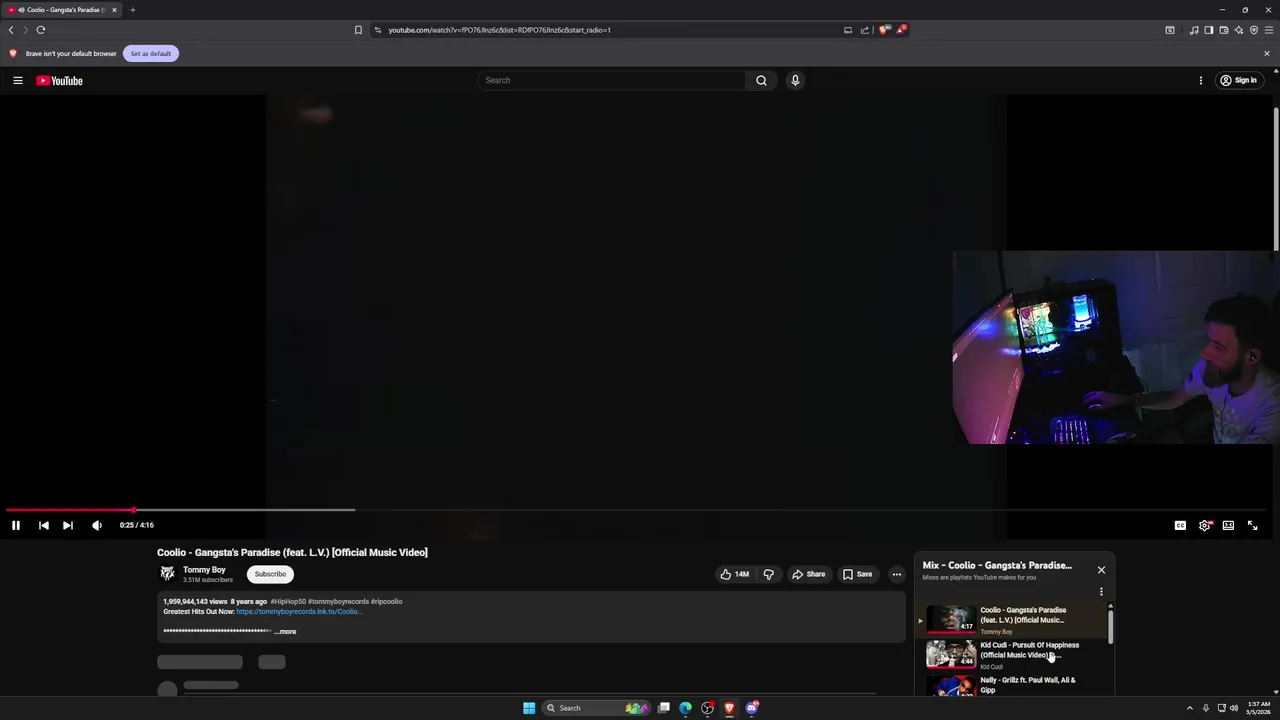The width and height of the screenshot is (1280, 720).
Task: Select Coolio - Gangsta's Paradise in the mix
Action: pyautogui.click(x=1013, y=620)
